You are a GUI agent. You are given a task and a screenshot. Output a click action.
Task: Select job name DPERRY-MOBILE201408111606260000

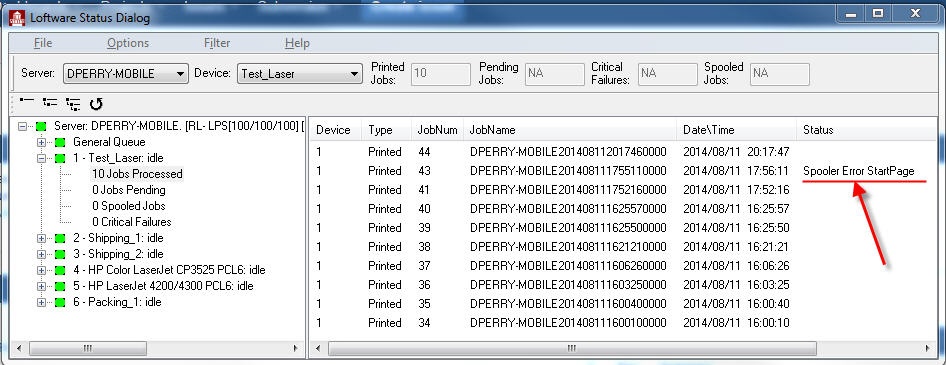(x=568, y=266)
